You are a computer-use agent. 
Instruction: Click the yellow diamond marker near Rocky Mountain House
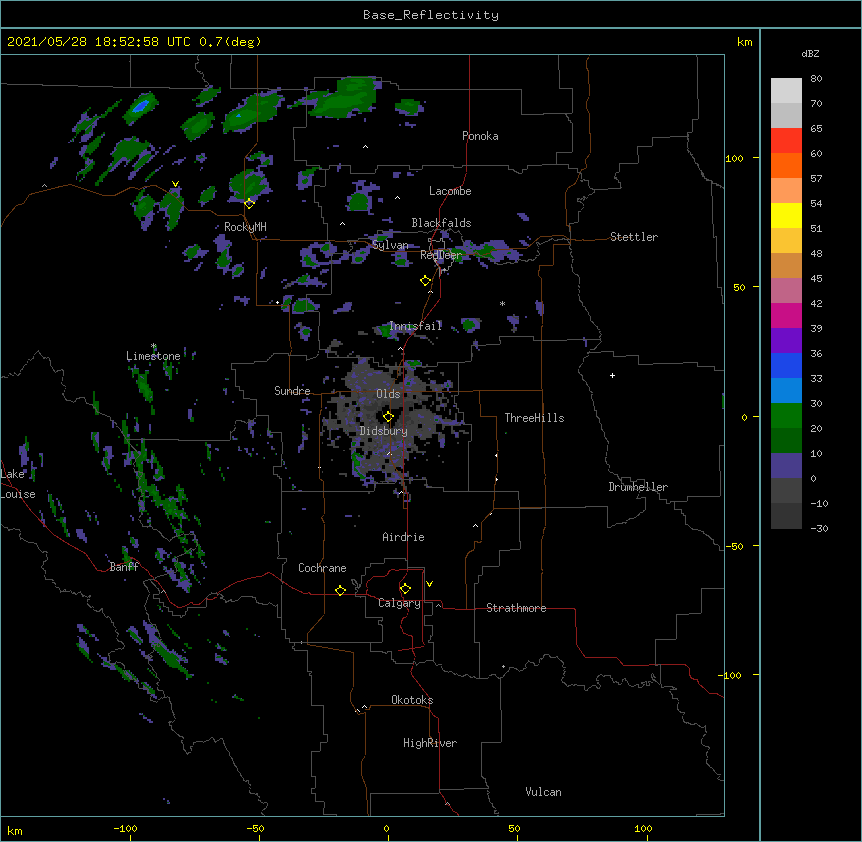pyautogui.click(x=249, y=203)
